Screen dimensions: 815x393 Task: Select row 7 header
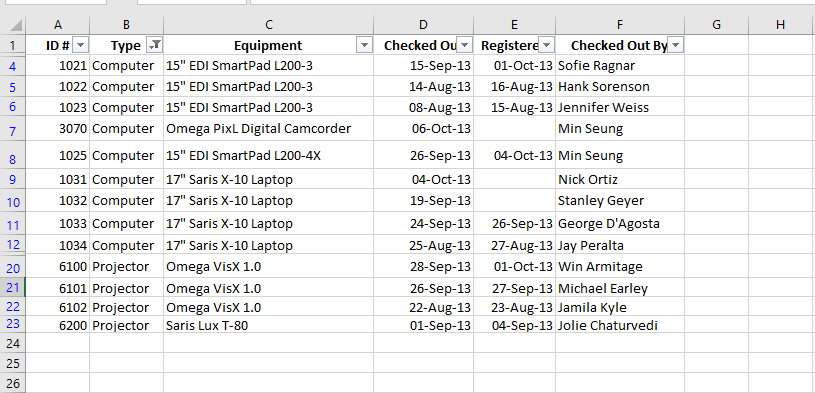pyautogui.click(x=13, y=129)
